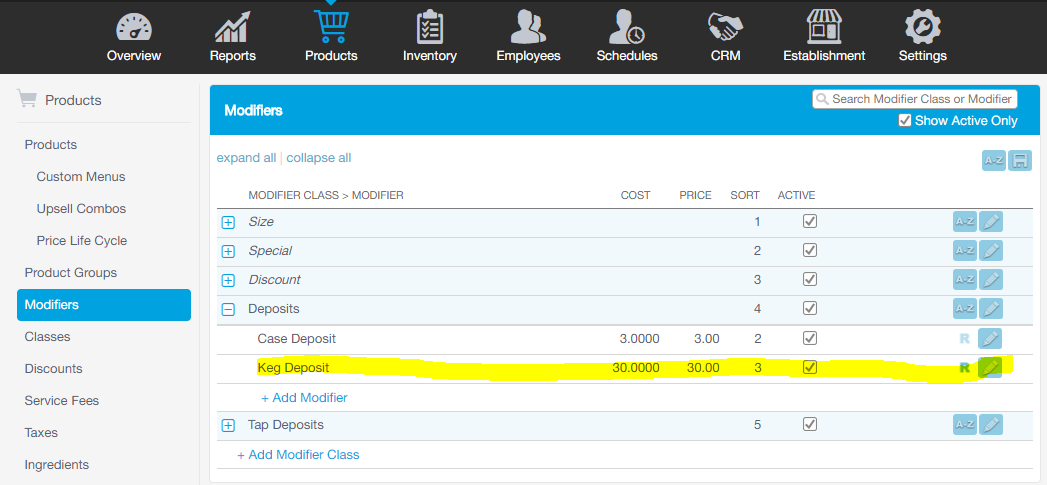Open the Establishment storefront icon
The image size is (1047, 485).
[x=824, y=28]
